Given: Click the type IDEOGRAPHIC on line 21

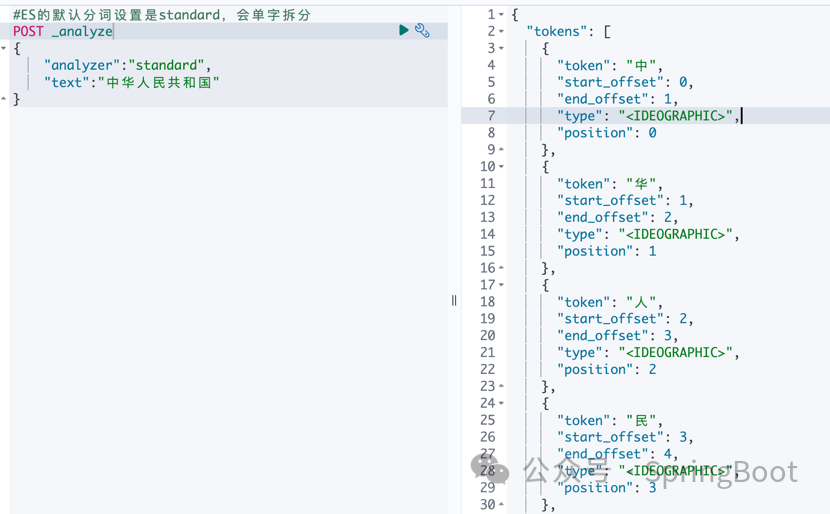Looking at the screenshot, I should [x=648, y=353].
